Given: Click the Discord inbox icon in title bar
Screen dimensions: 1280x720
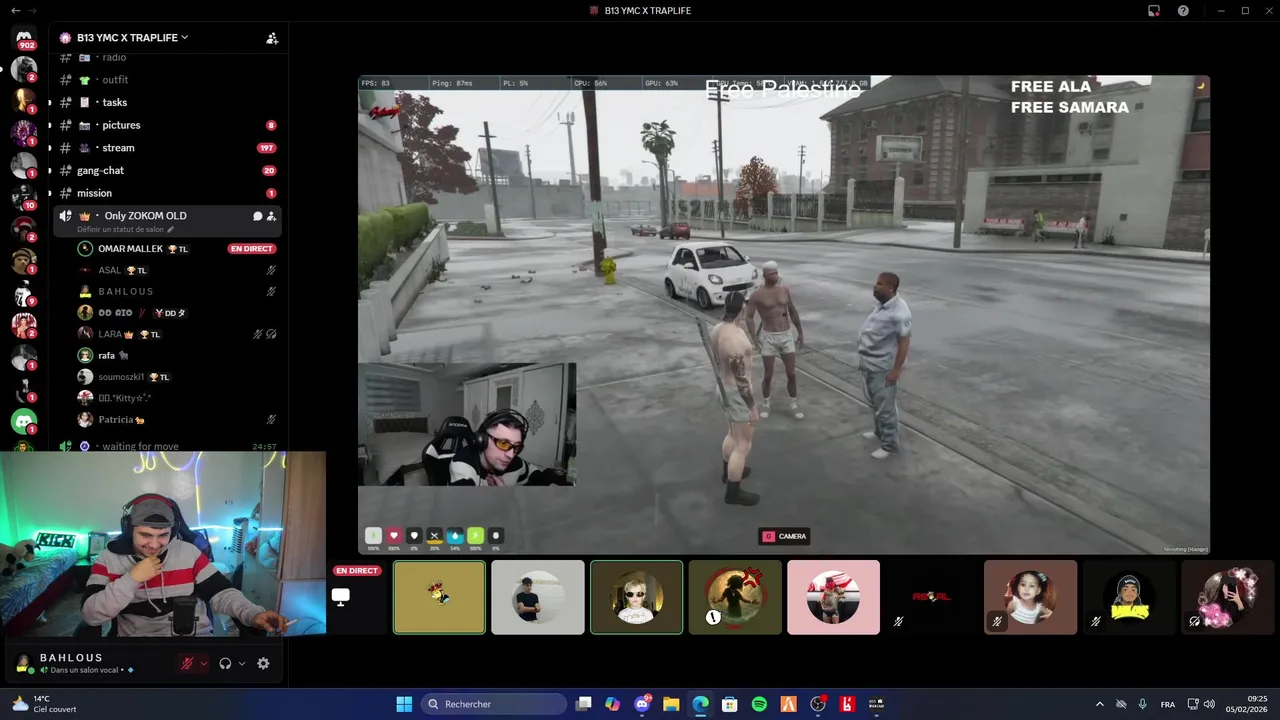Looking at the screenshot, I should 1154,11.
